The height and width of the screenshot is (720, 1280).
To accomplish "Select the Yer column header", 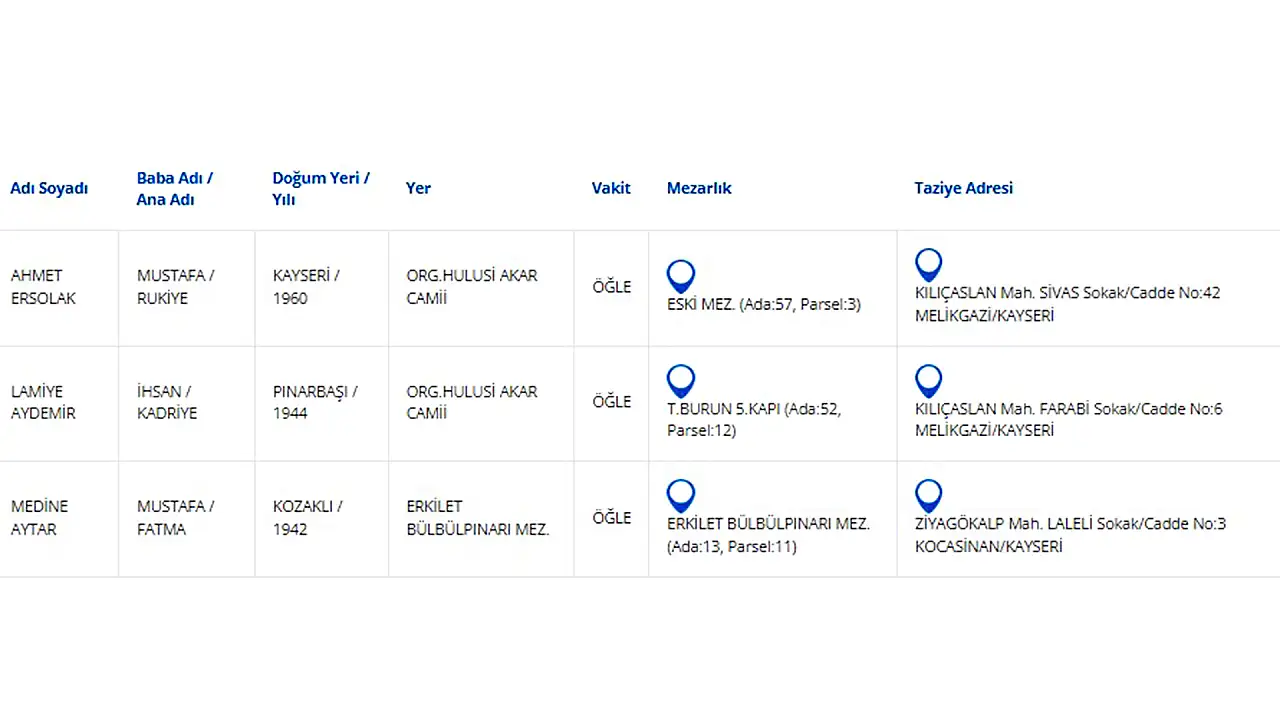I will click(418, 188).
